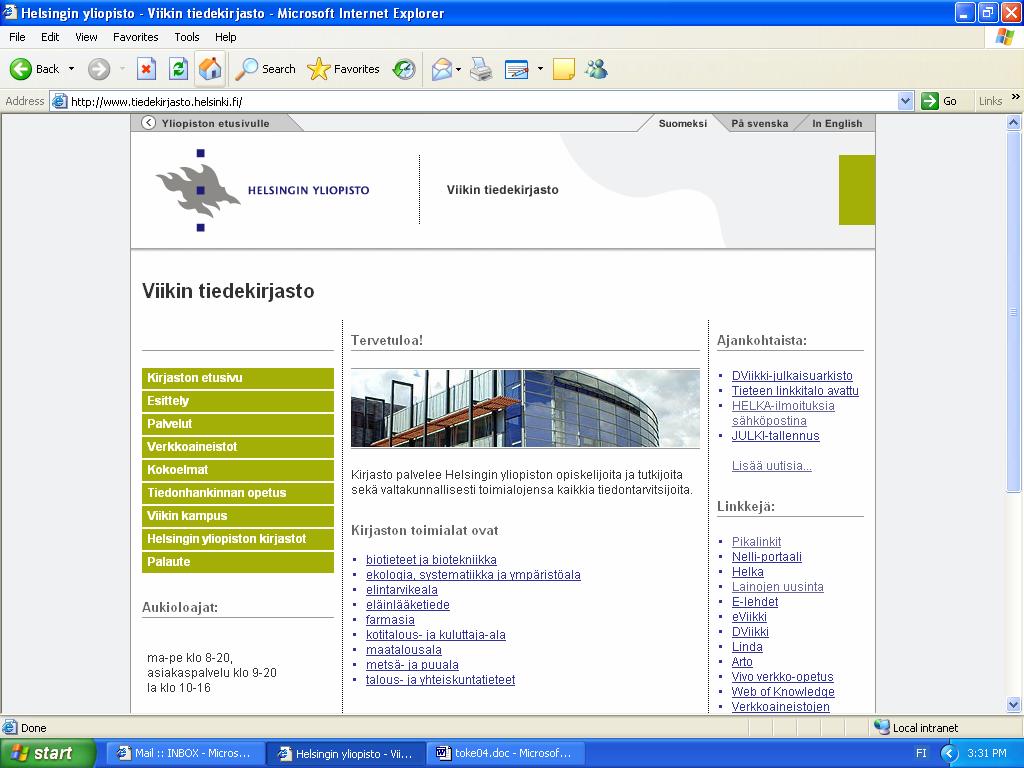The height and width of the screenshot is (768, 1024).
Task: Open JULKI-tallennus link
Action: tap(775, 436)
